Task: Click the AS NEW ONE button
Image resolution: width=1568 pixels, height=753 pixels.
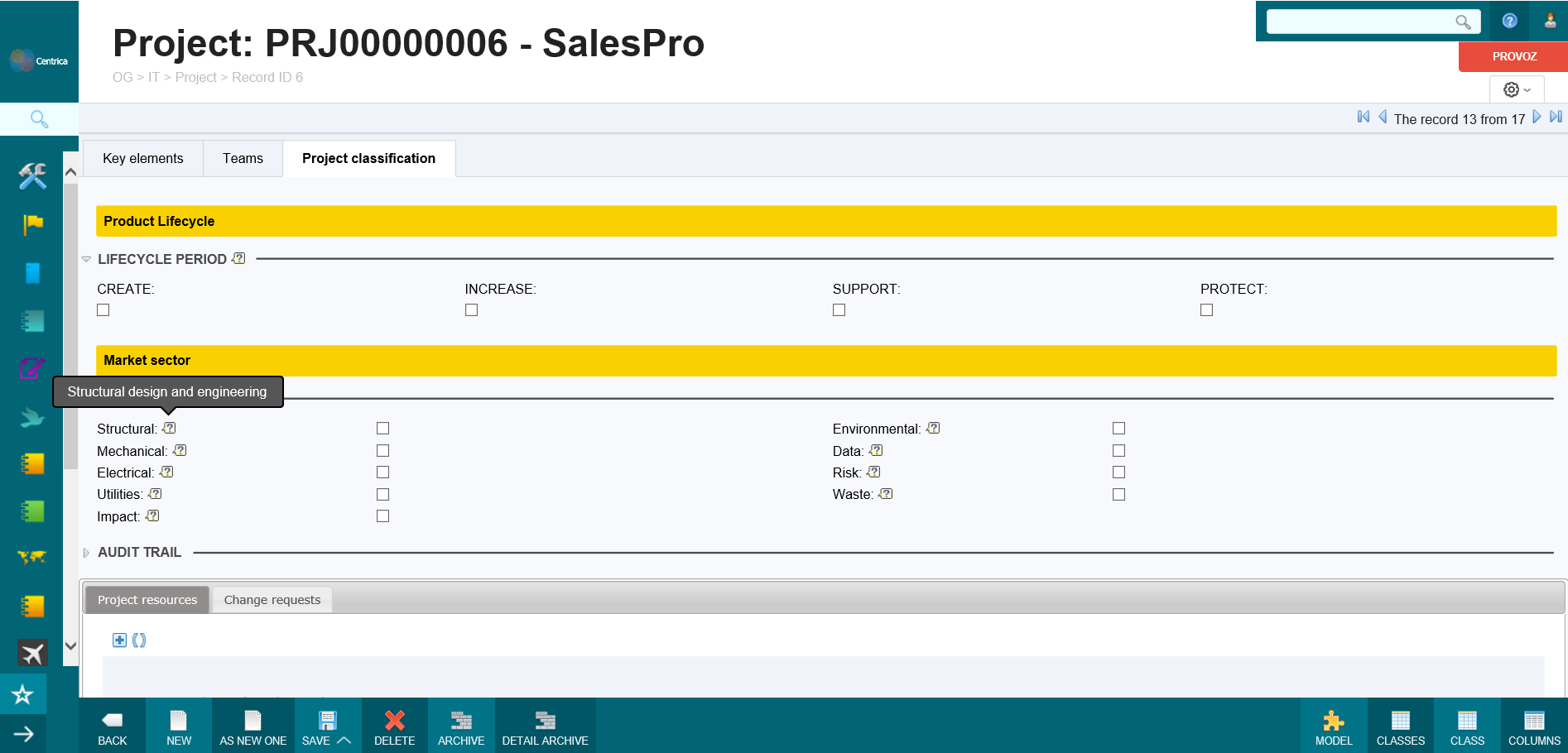Action: (253, 727)
